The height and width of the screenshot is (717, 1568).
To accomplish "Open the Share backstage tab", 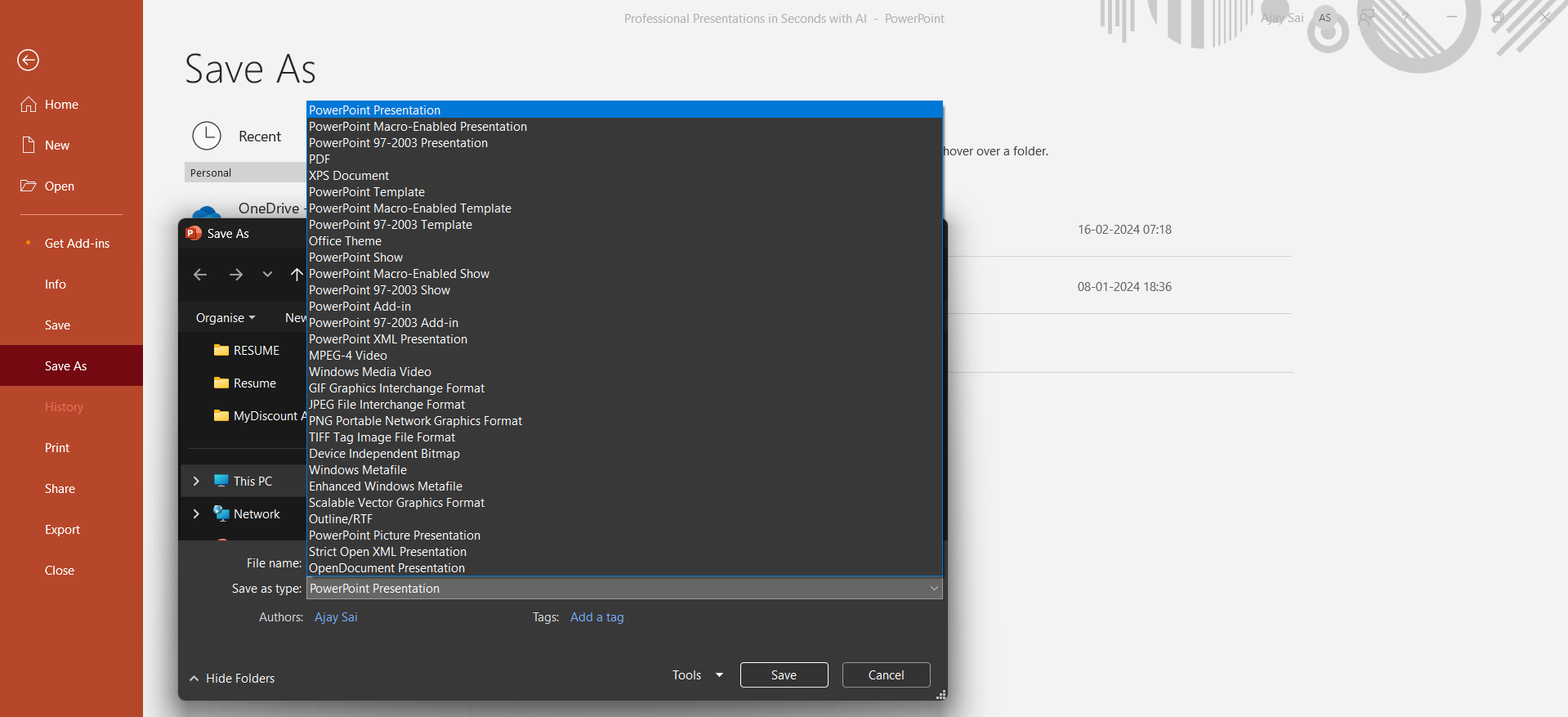I will pyautogui.click(x=71, y=489).
